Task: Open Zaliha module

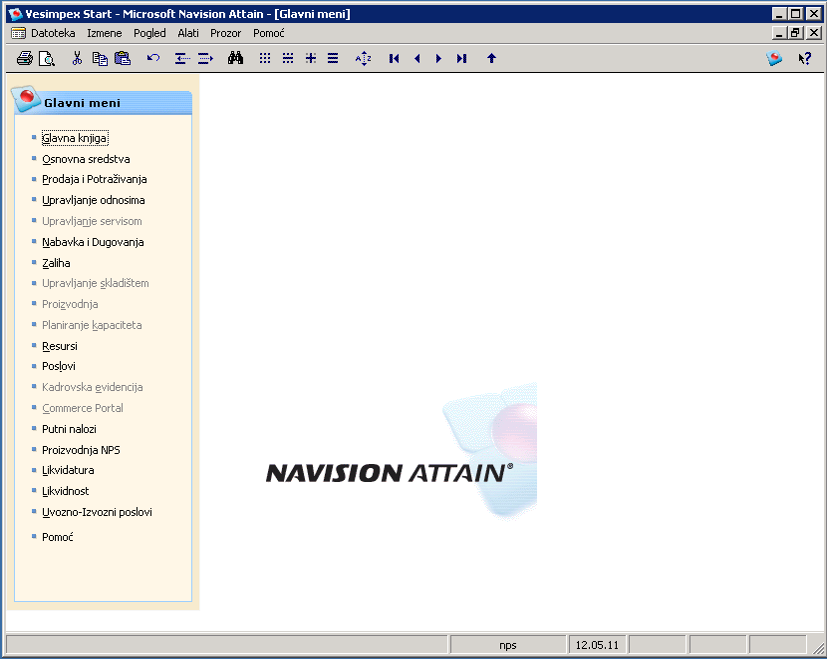Action: (56, 263)
